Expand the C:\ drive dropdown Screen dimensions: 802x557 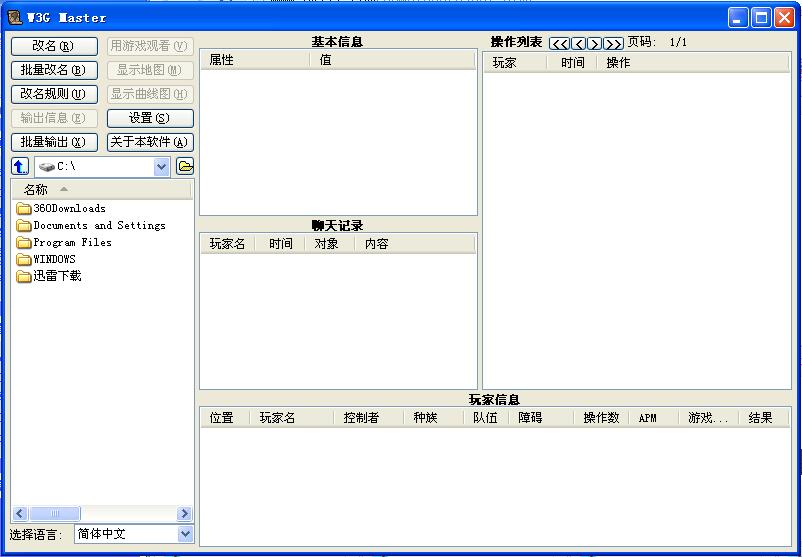point(161,167)
